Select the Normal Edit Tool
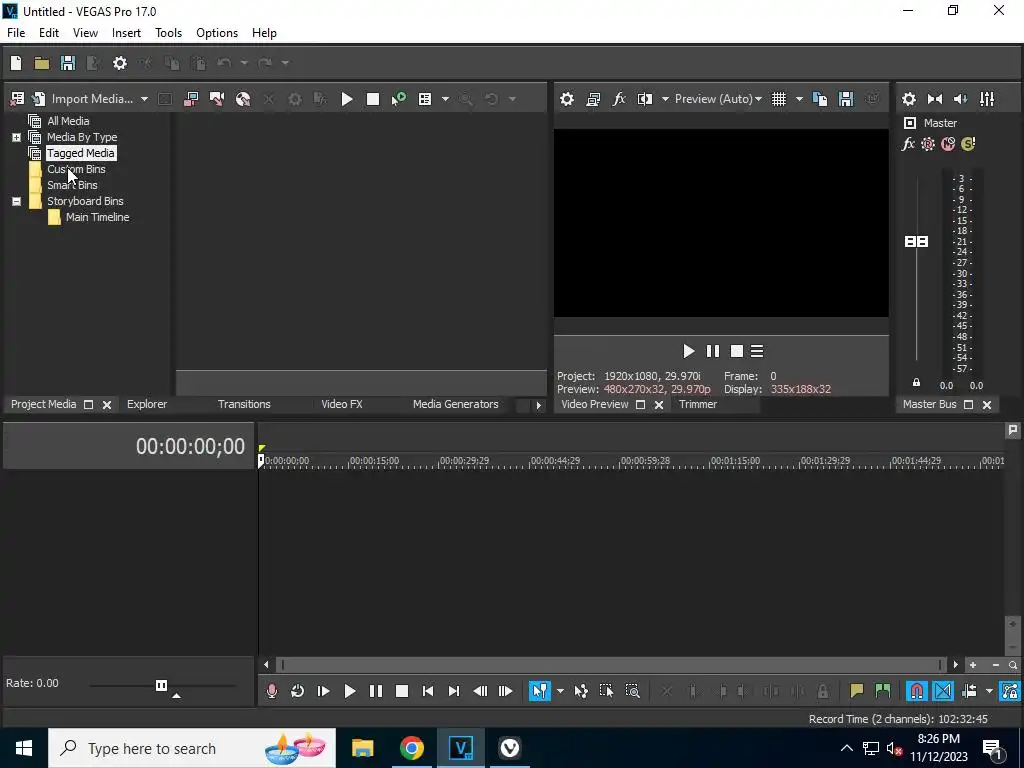Image resolution: width=1024 pixels, height=768 pixels. pyautogui.click(x=540, y=691)
